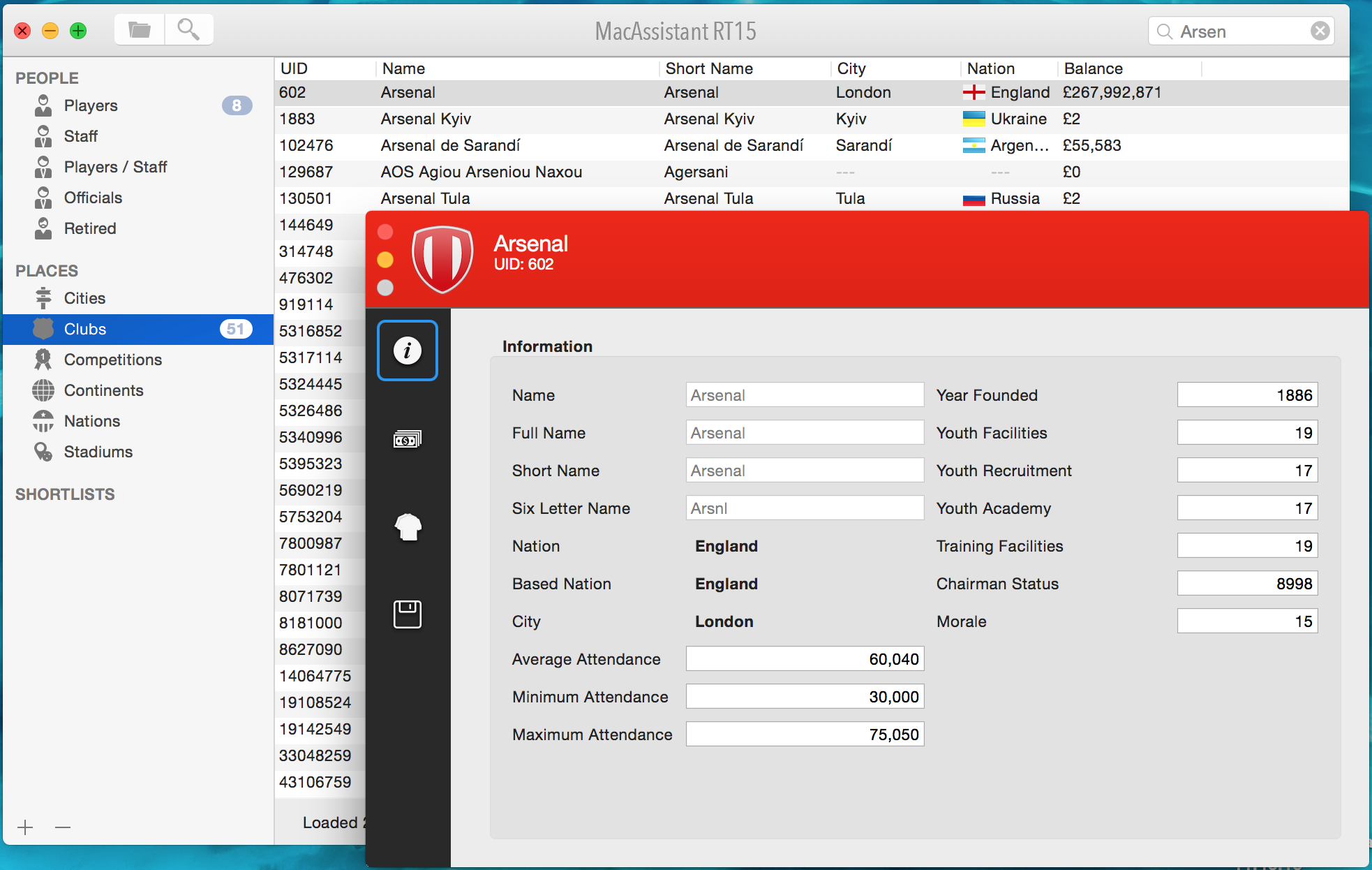Open the Information tab icon
The image size is (1372, 870).
tap(408, 351)
